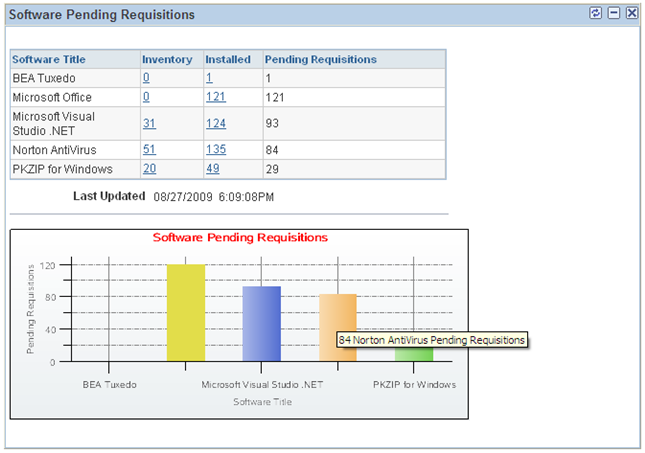The height and width of the screenshot is (453, 645).
Task: Click the yellow Microsoft Office chart bar
Action: click(186, 313)
